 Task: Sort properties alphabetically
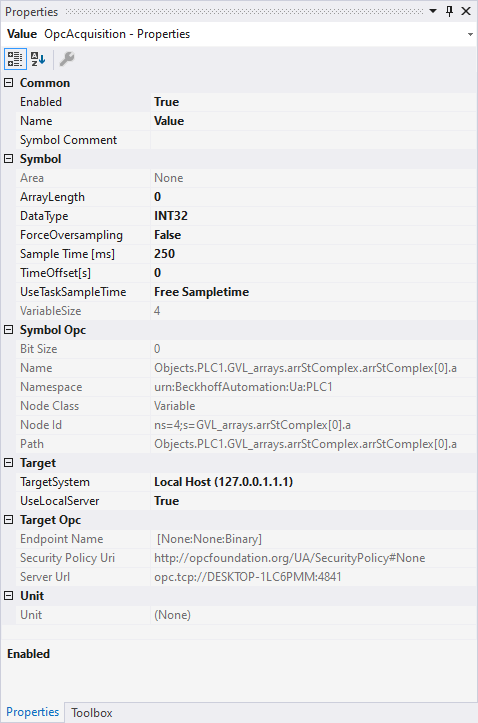[38, 59]
